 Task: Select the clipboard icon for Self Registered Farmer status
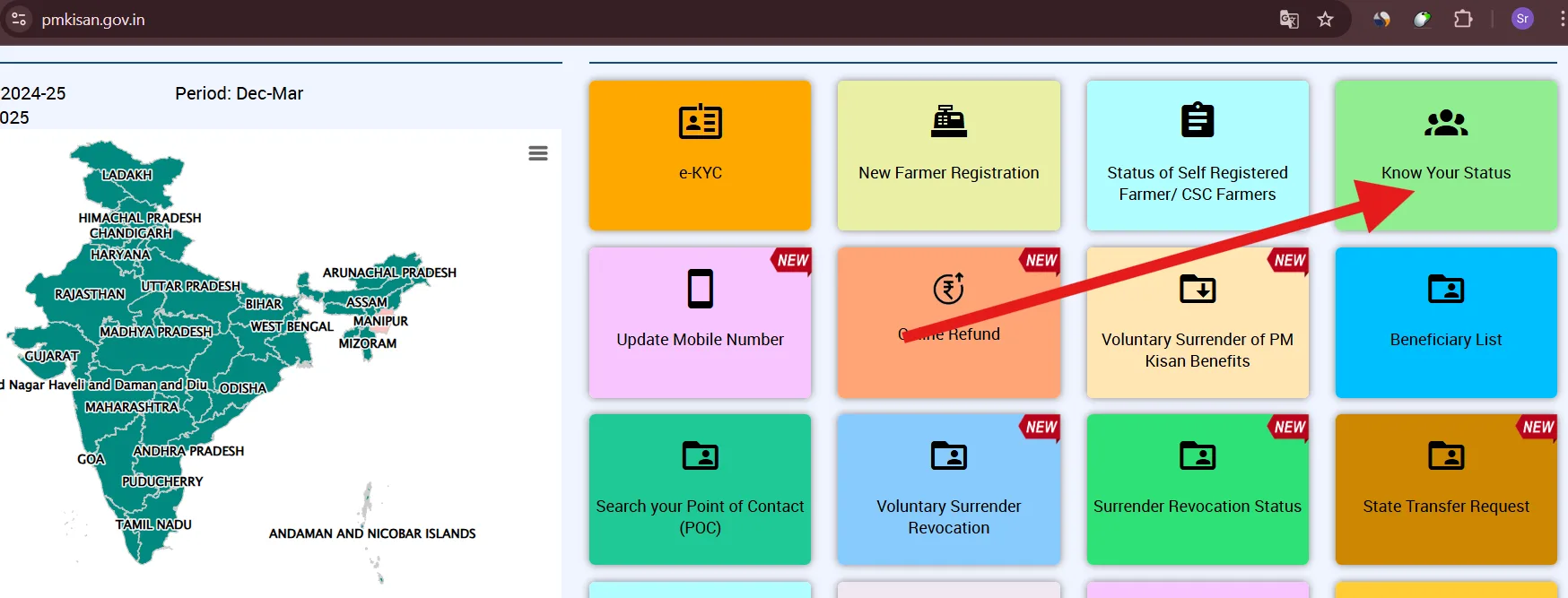(1198, 120)
